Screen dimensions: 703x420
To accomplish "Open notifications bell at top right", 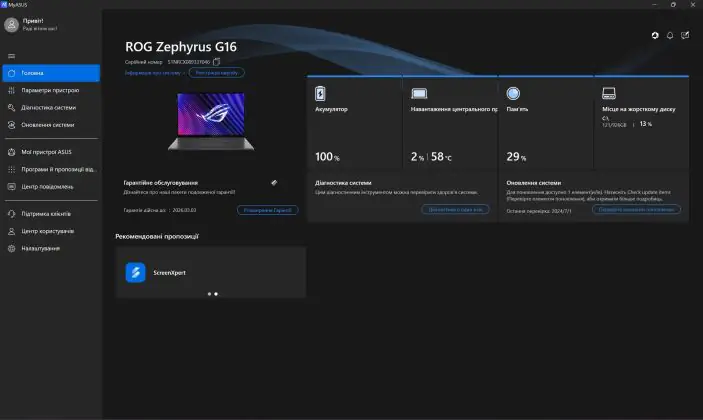I will [x=670, y=35].
